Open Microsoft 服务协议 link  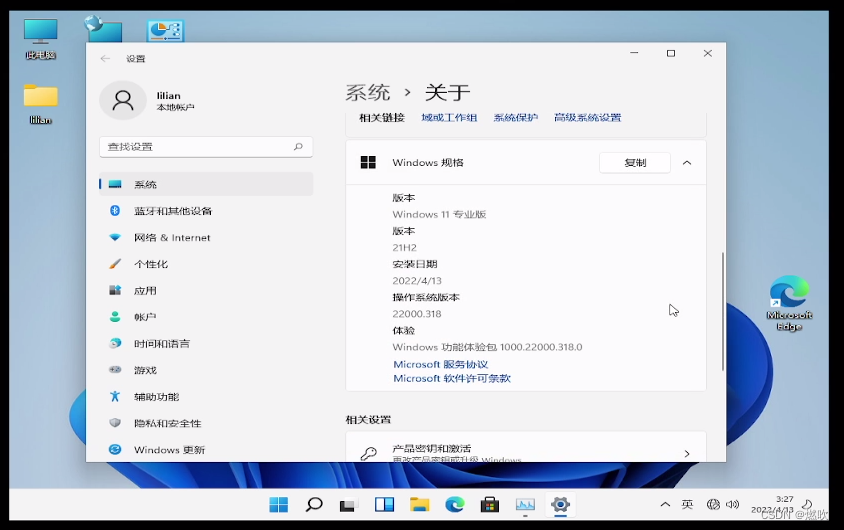pos(440,364)
